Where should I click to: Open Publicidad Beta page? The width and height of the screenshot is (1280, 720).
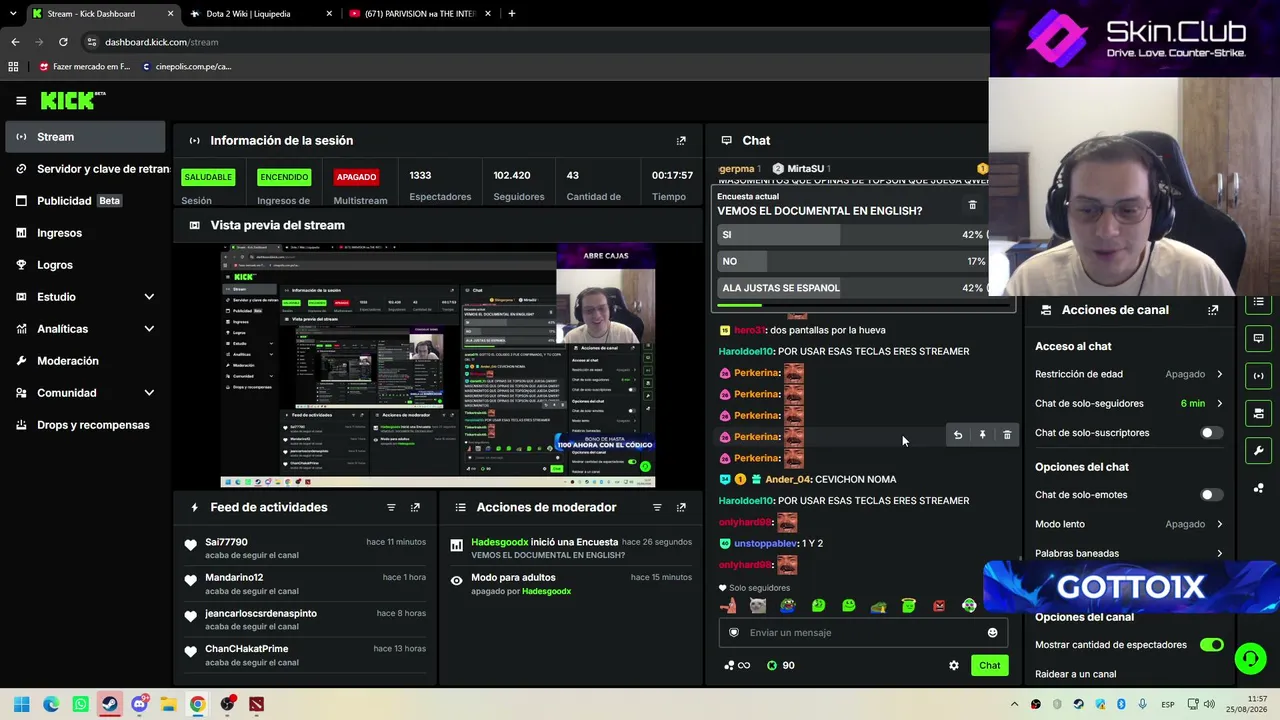[x=85, y=201]
